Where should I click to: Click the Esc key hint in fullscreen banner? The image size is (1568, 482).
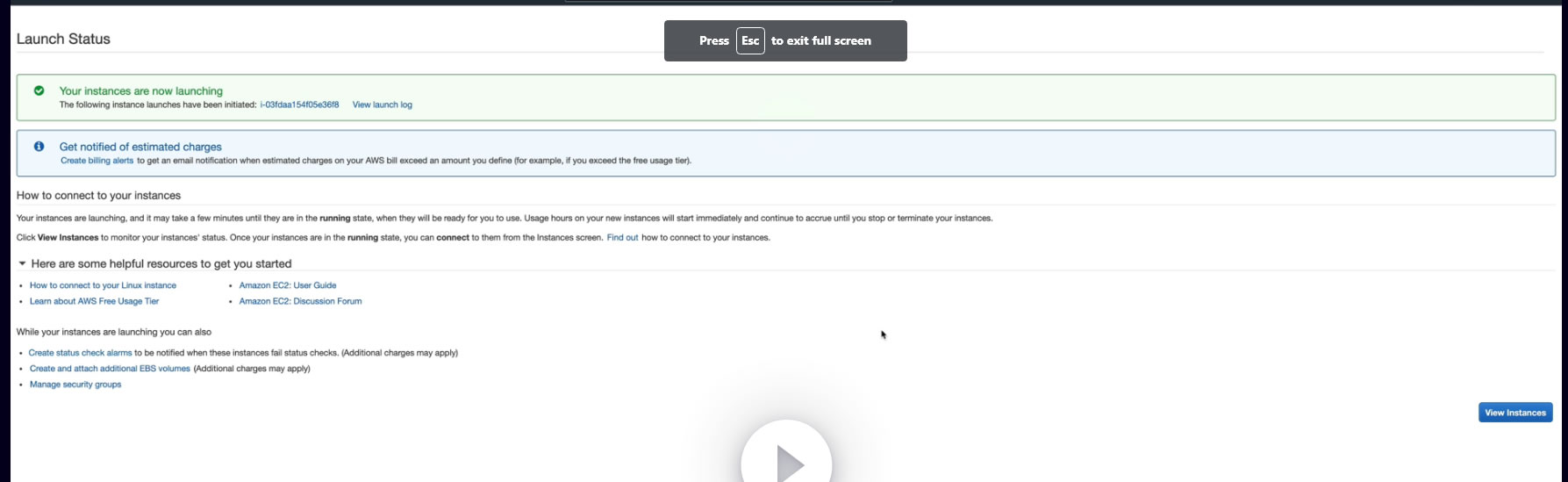pos(750,40)
